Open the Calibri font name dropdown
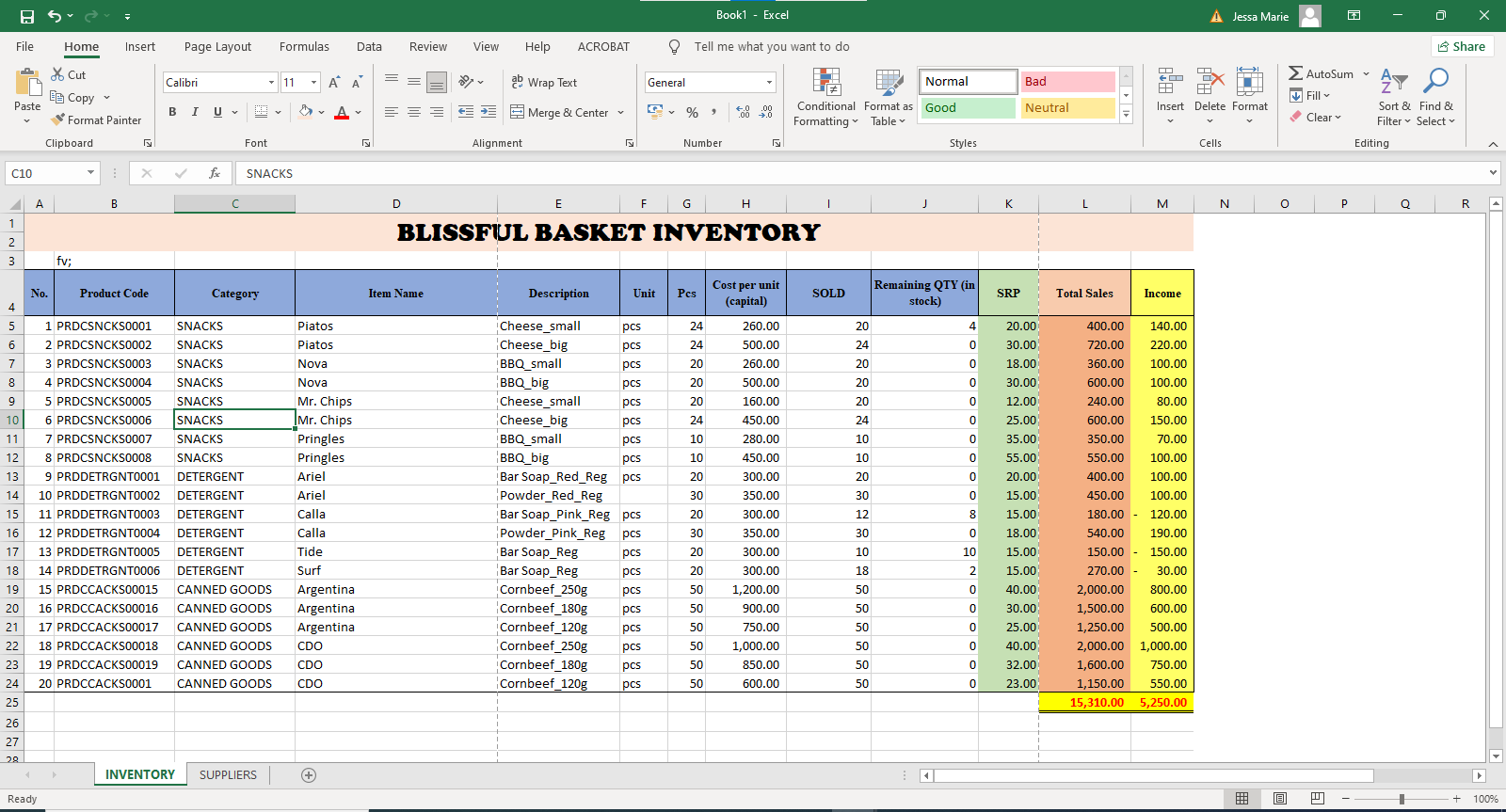Viewport: 1506px width, 812px height. tap(271, 83)
